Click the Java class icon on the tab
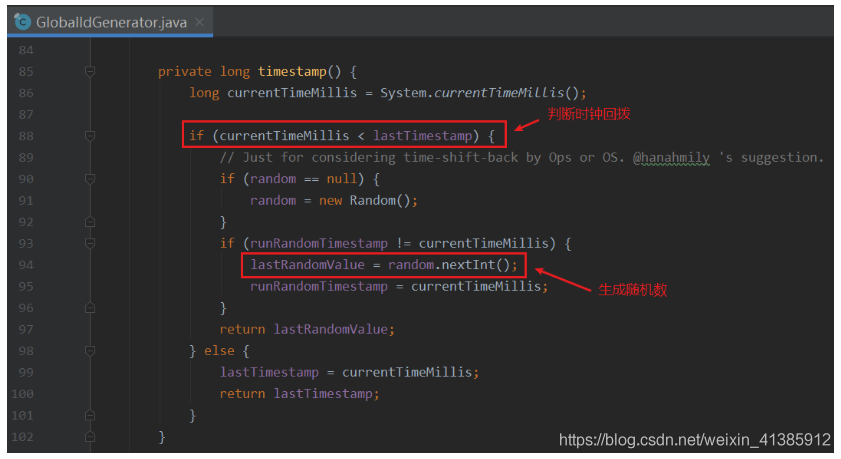The height and width of the screenshot is (459, 841). 23,22
